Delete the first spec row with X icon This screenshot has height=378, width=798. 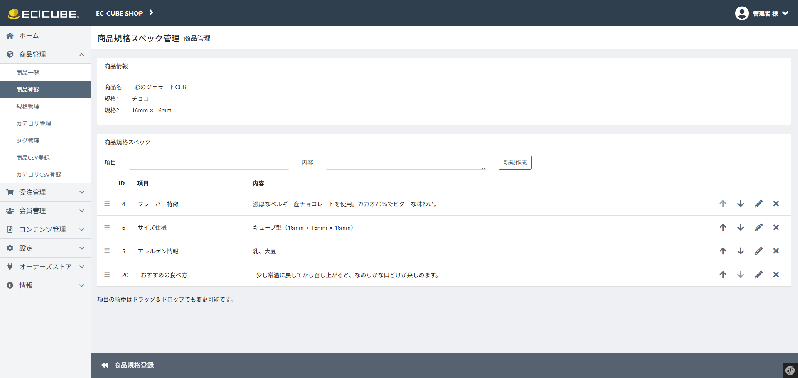(x=776, y=203)
